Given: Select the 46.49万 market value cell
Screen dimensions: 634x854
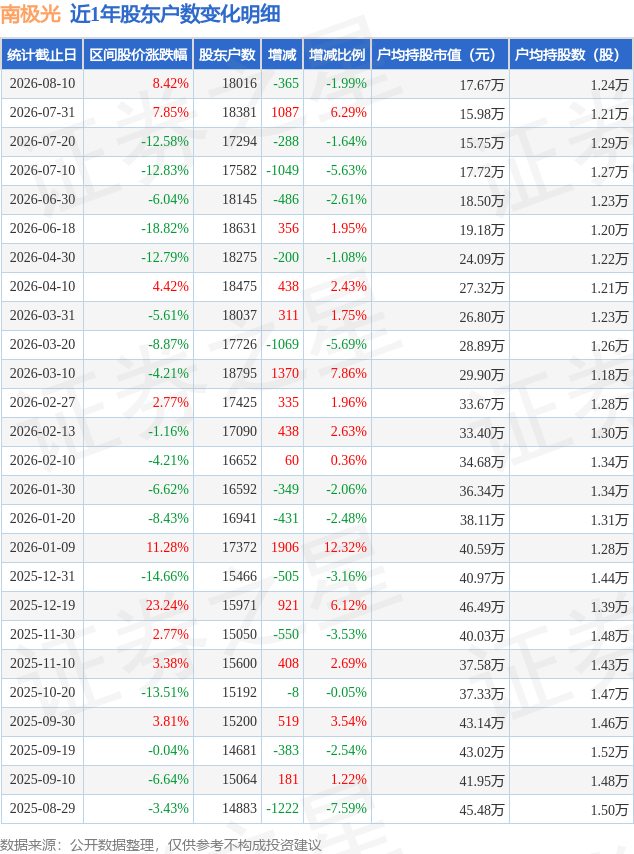Looking at the screenshot, I should [x=481, y=607].
